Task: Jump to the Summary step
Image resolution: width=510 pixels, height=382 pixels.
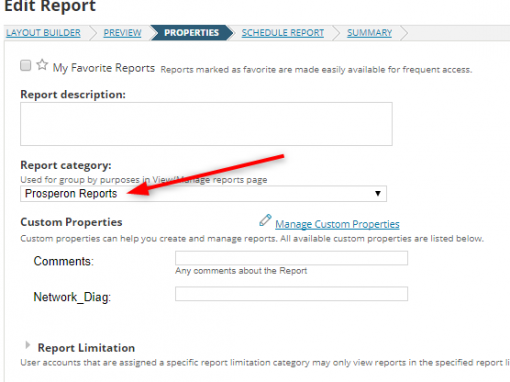Action: (369, 33)
